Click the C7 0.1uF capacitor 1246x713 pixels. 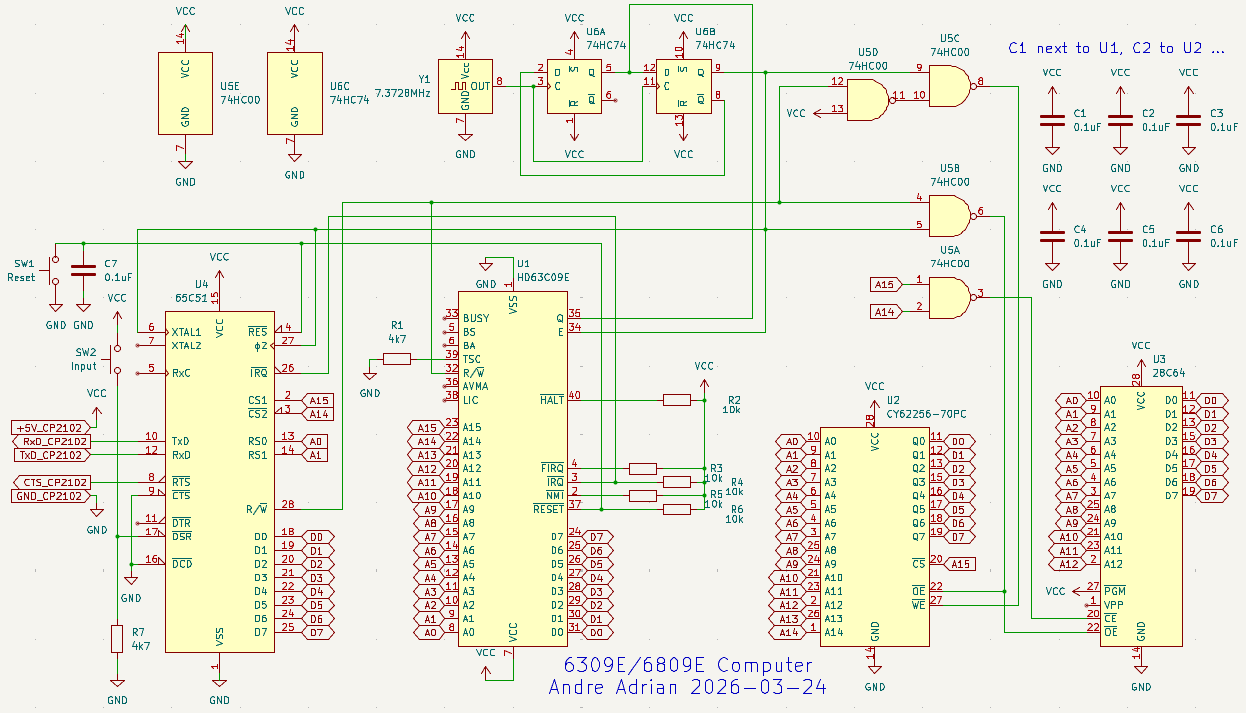[84, 270]
